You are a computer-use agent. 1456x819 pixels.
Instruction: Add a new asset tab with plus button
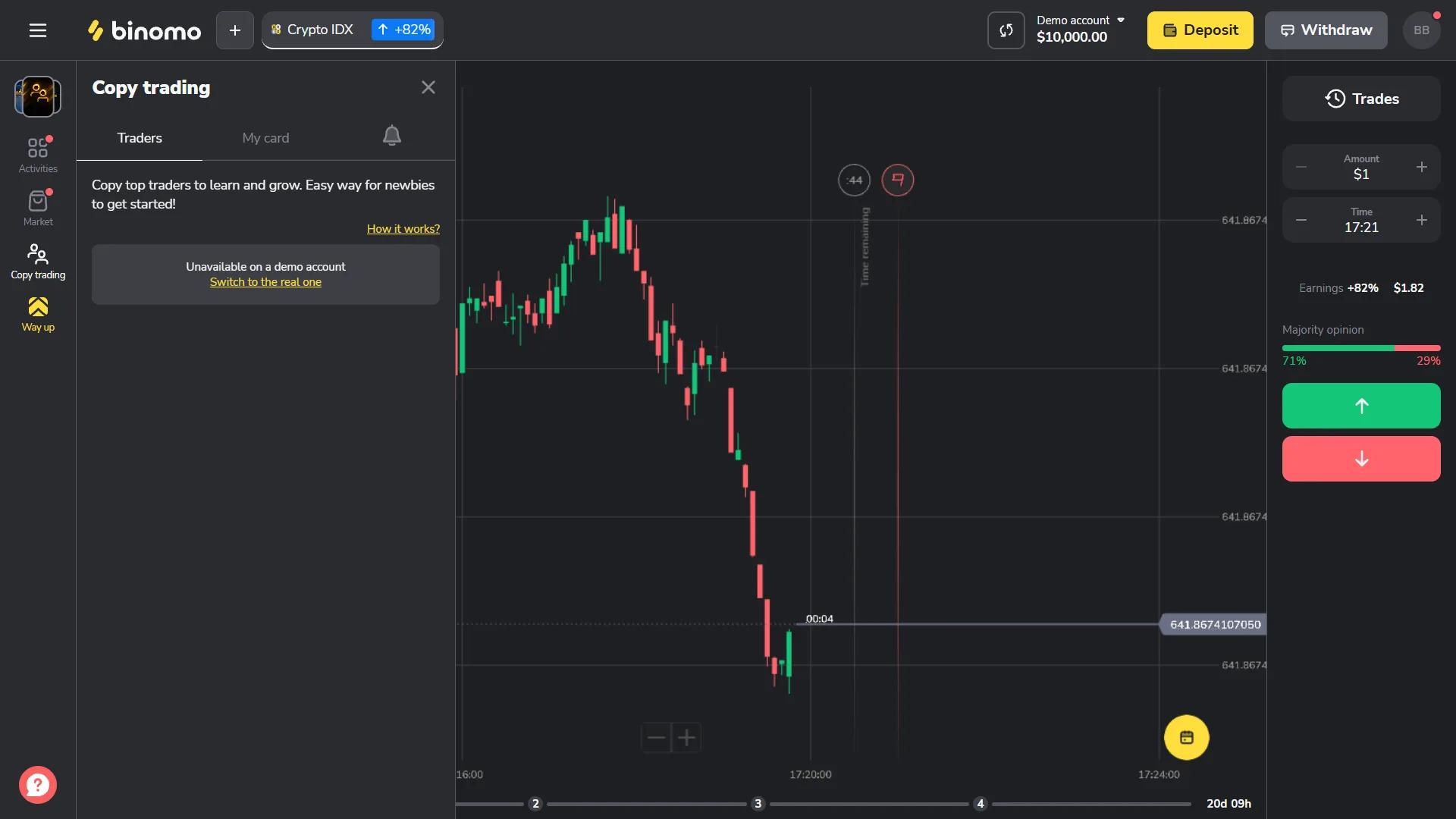[x=235, y=30]
